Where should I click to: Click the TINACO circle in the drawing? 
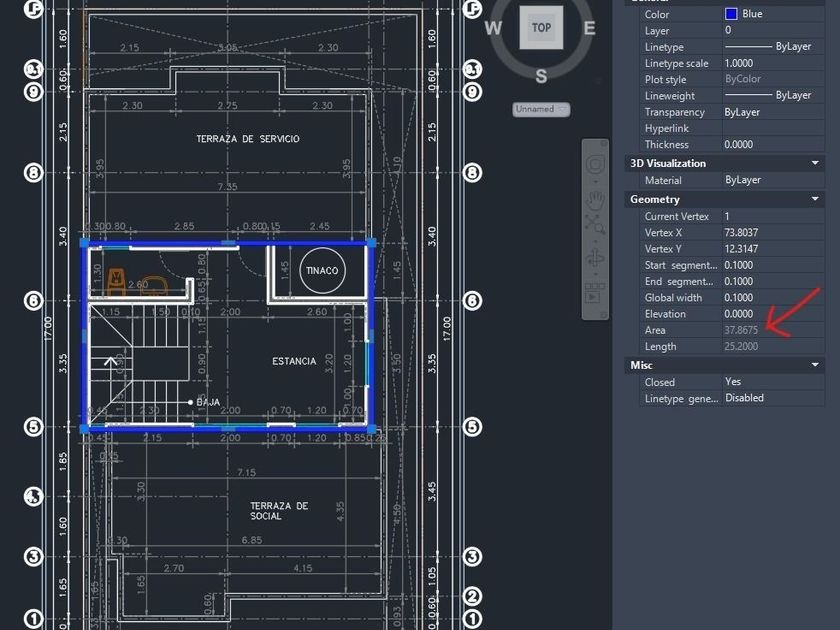[x=321, y=271]
